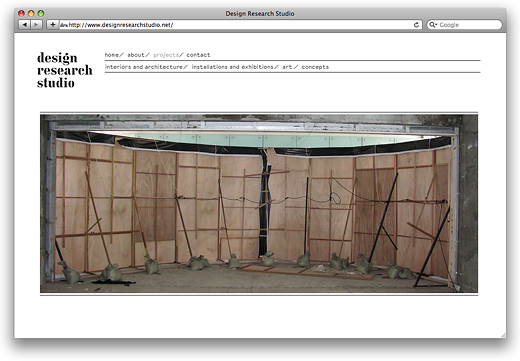Screen dimensions: 520x361
Task: Click the red close window button
Action: 21,13
